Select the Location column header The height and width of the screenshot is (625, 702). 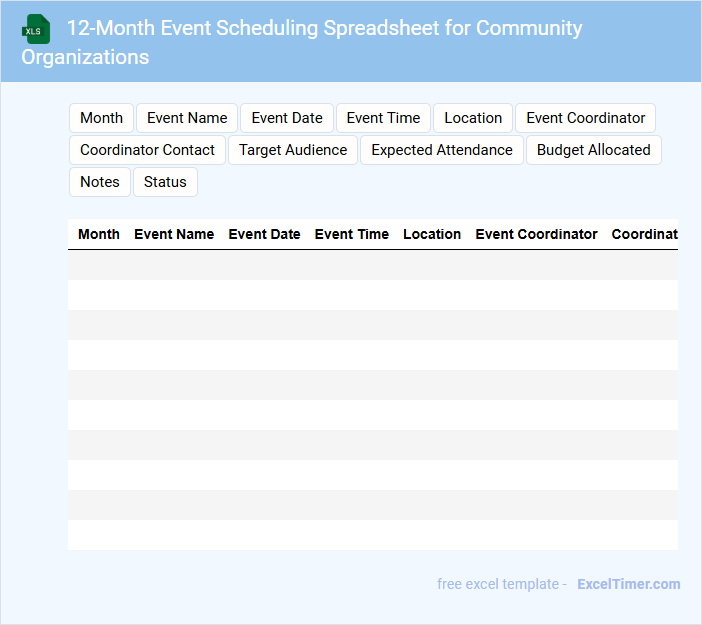(432, 234)
